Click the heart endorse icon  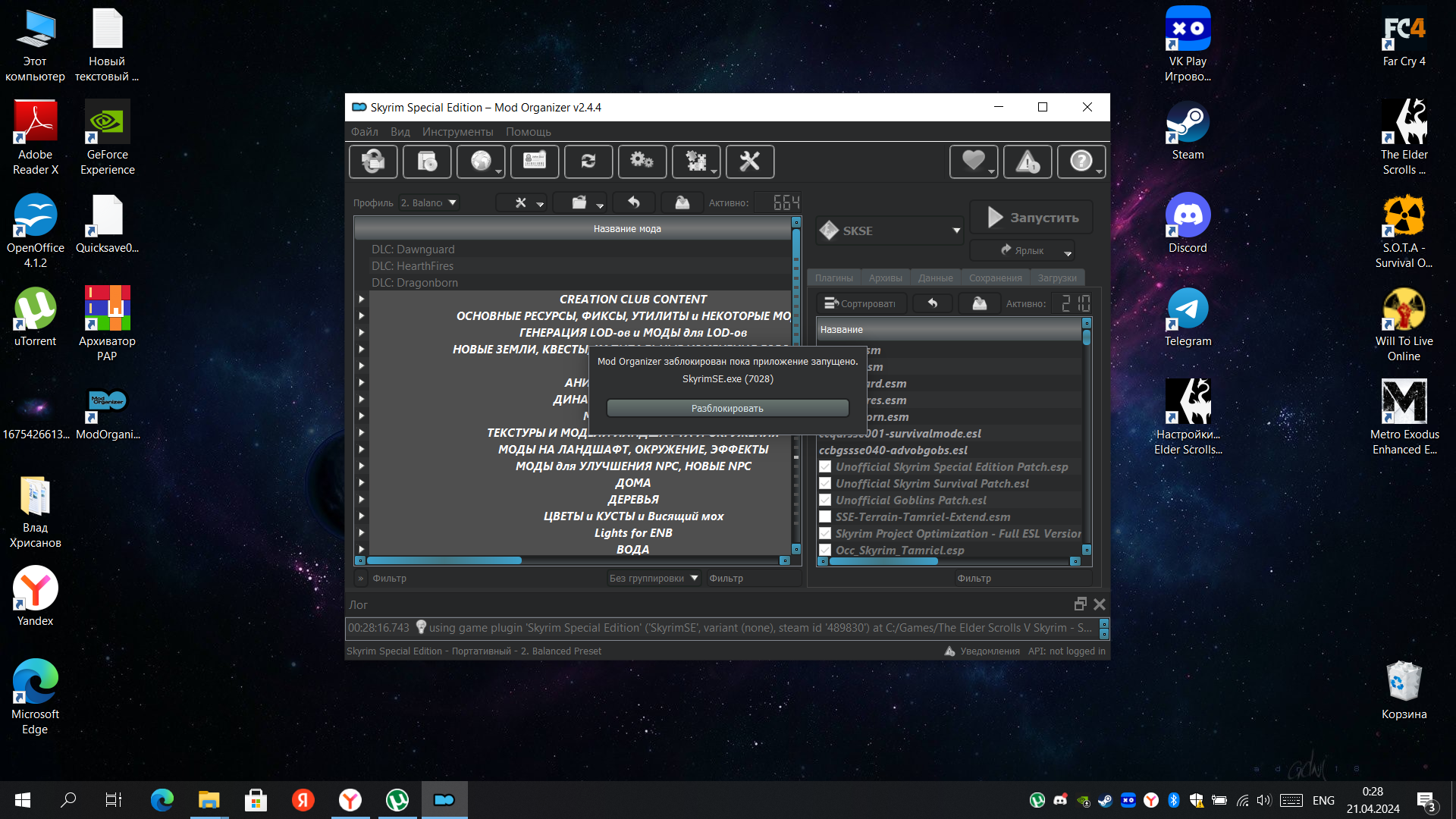point(974,162)
